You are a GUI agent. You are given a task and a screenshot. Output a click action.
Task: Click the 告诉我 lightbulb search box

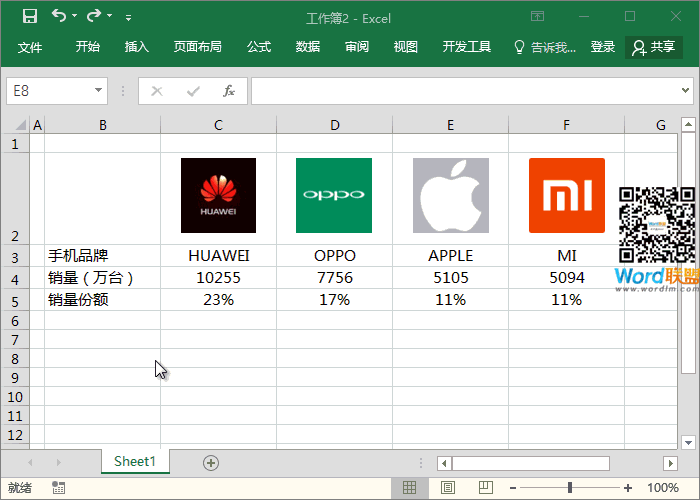click(x=545, y=47)
